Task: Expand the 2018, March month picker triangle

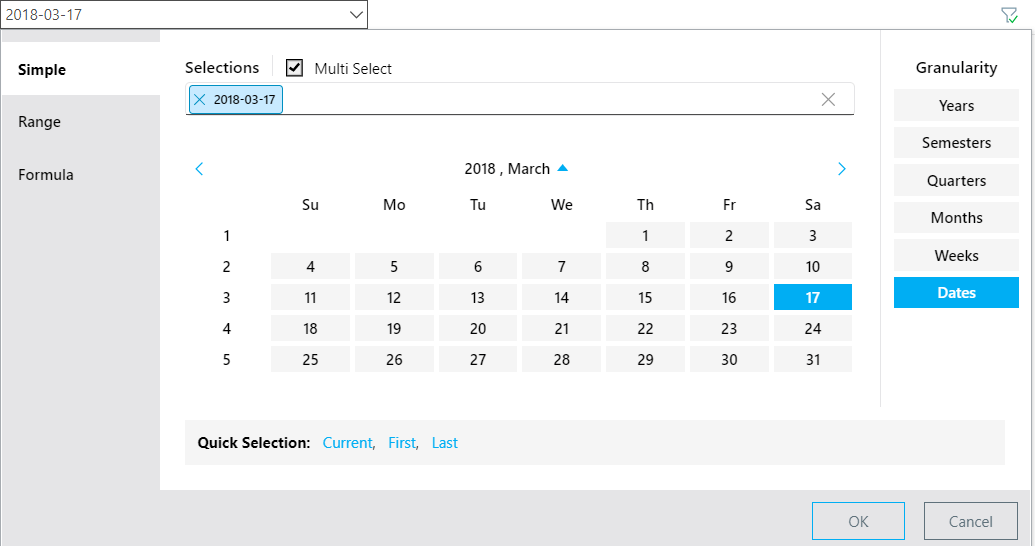Action: 562,168
